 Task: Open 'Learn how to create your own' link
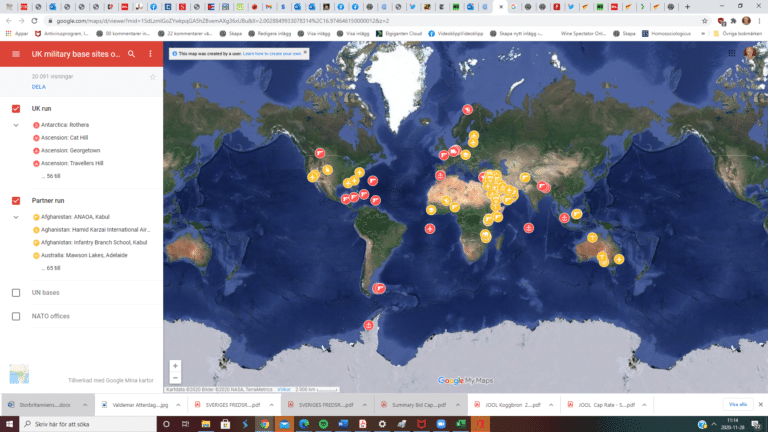[272, 53]
